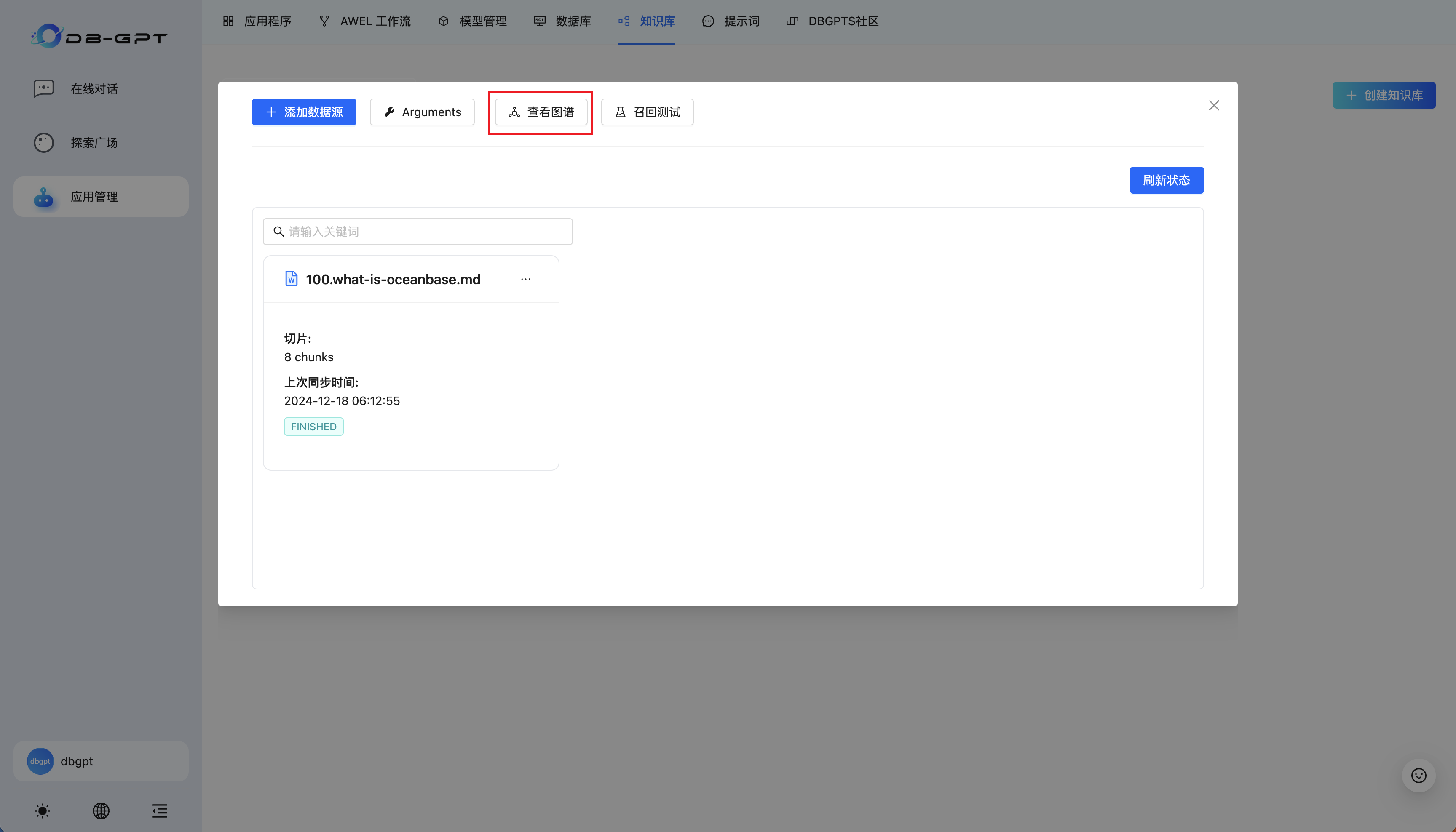Image resolution: width=1456 pixels, height=832 pixels.
Task: Click the Word file icon of 100.what-is-oceanbase.md
Action: click(291, 278)
